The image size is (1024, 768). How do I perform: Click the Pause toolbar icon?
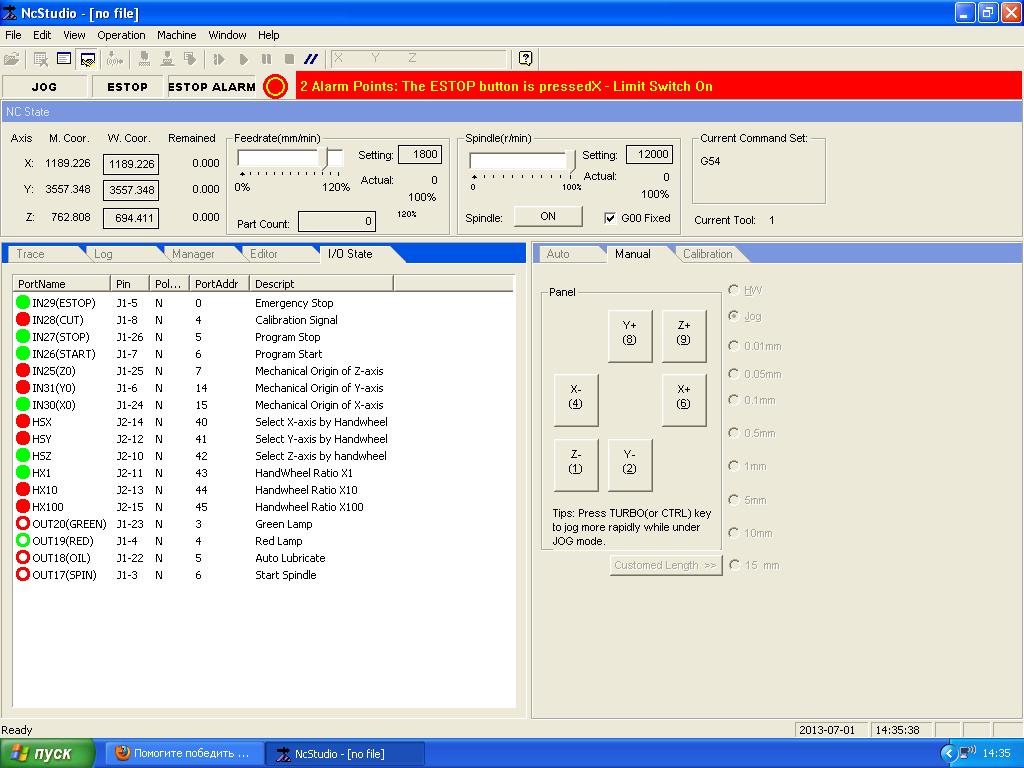tap(266, 59)
